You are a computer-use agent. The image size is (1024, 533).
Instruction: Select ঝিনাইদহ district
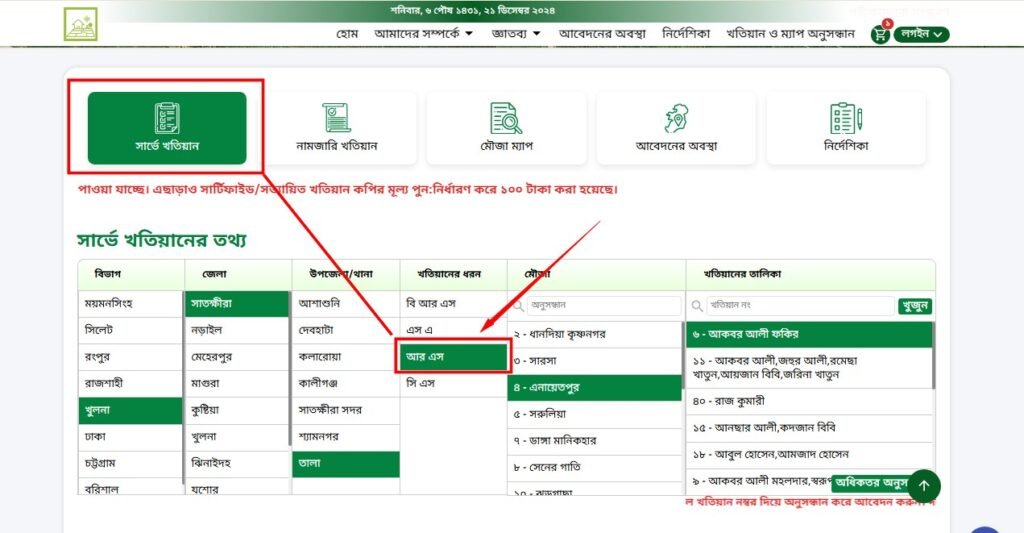click(x=237, y=464)
